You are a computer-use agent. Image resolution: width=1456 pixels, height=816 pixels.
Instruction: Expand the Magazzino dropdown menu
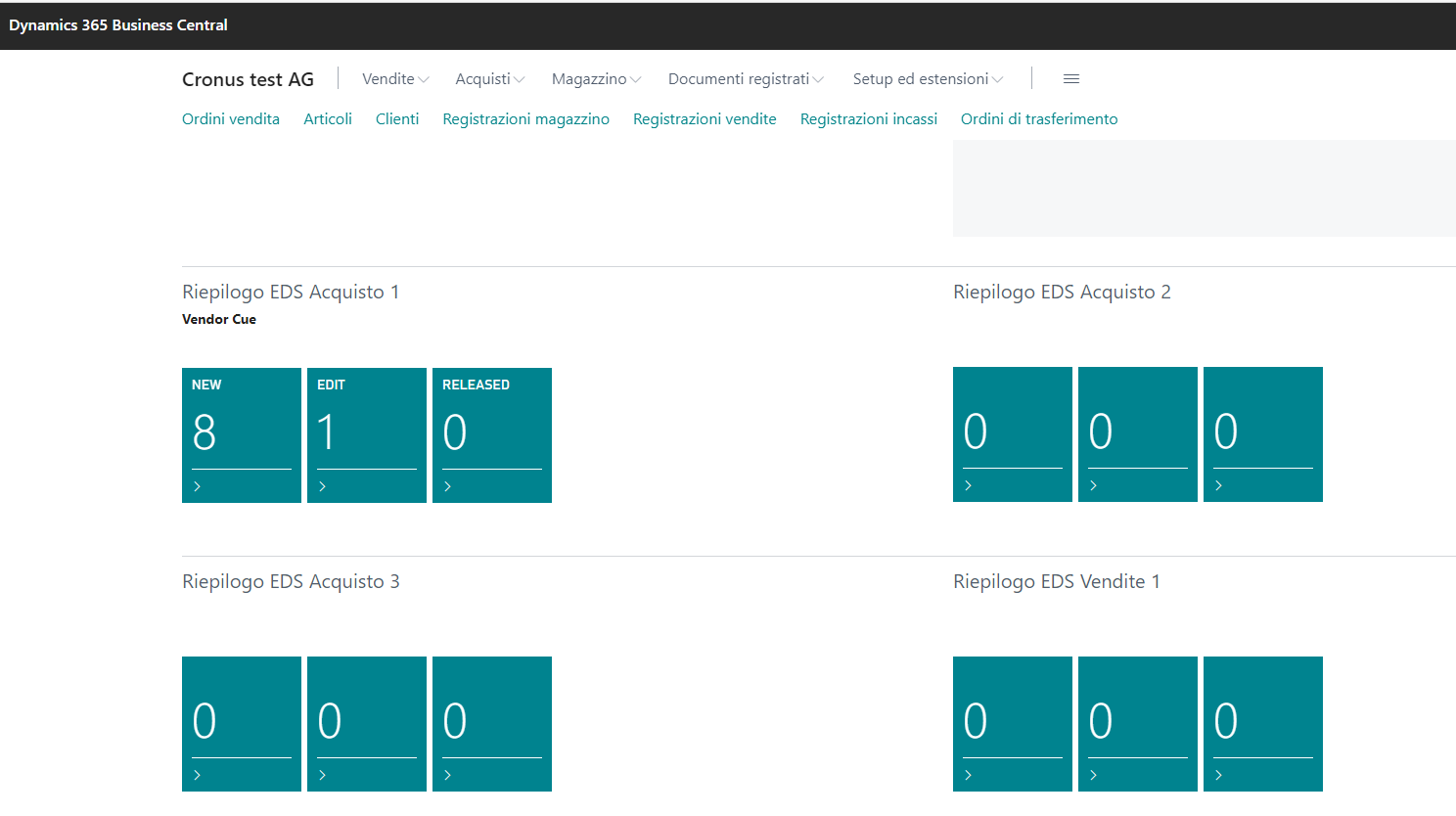point(596,79)
